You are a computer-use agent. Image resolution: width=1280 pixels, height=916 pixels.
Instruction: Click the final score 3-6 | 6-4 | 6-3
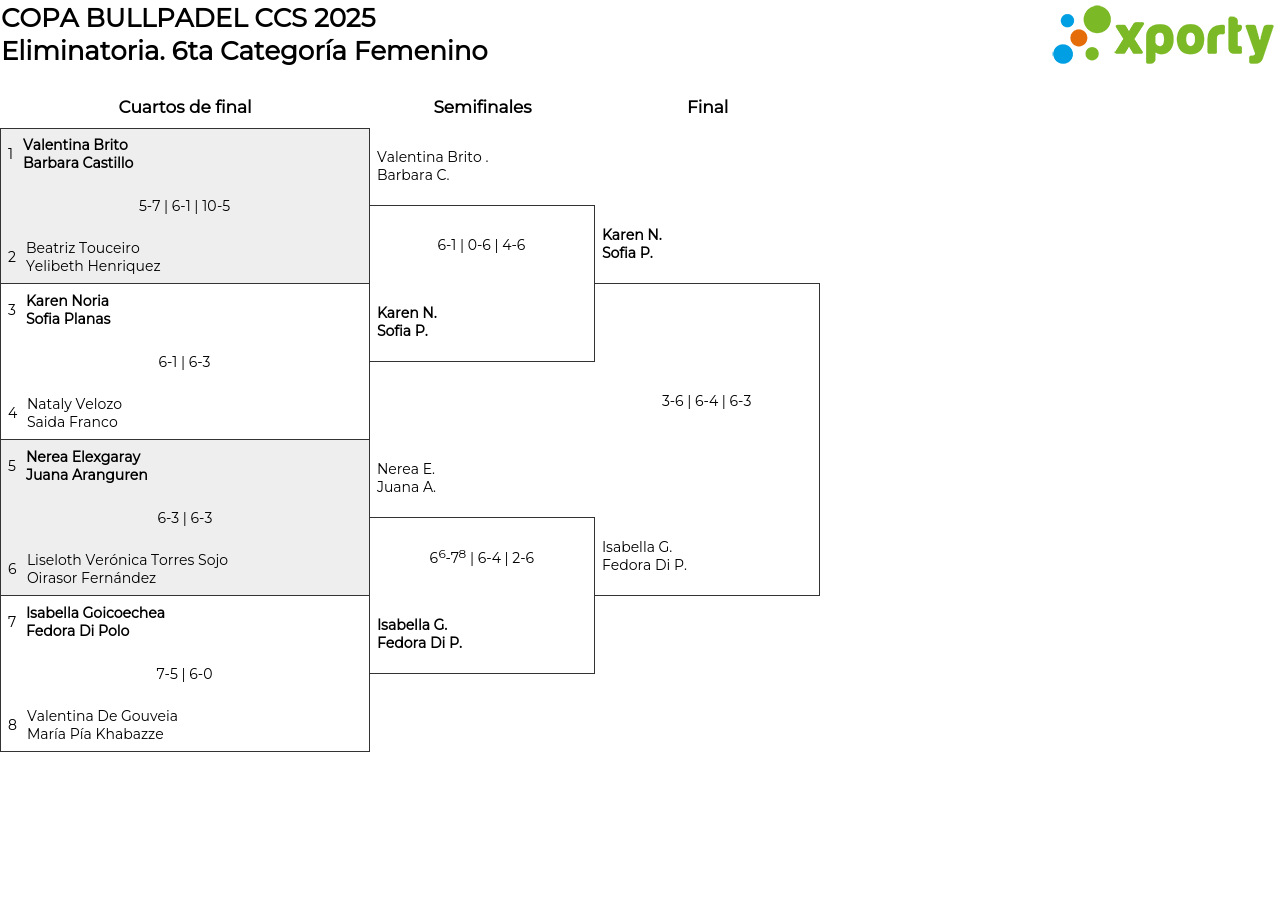[x=706, y=401]
